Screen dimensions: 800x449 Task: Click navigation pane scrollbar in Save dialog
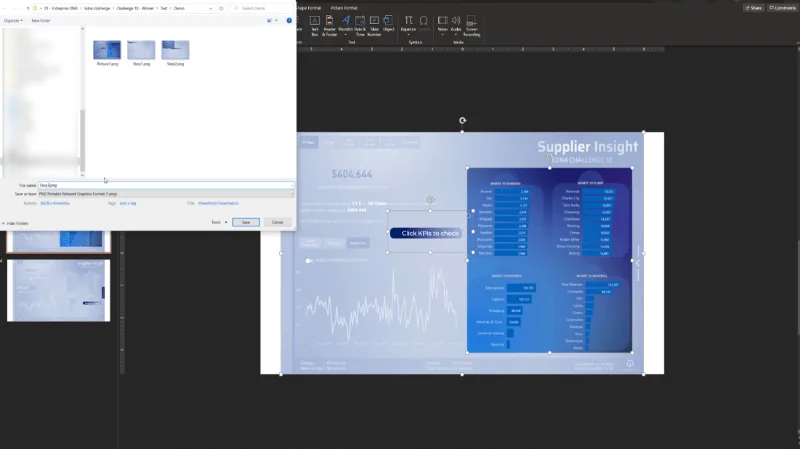82,141
